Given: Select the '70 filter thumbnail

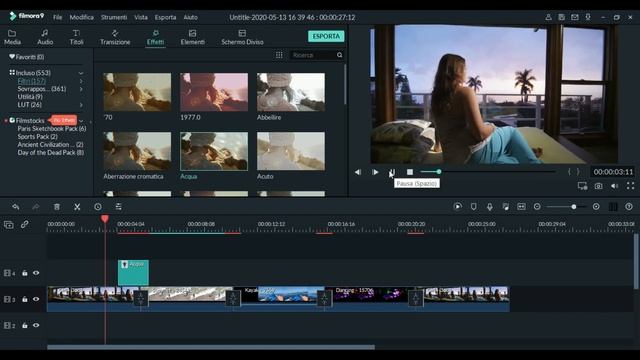Looking at the screenshot, I should [x=137, y=92].
